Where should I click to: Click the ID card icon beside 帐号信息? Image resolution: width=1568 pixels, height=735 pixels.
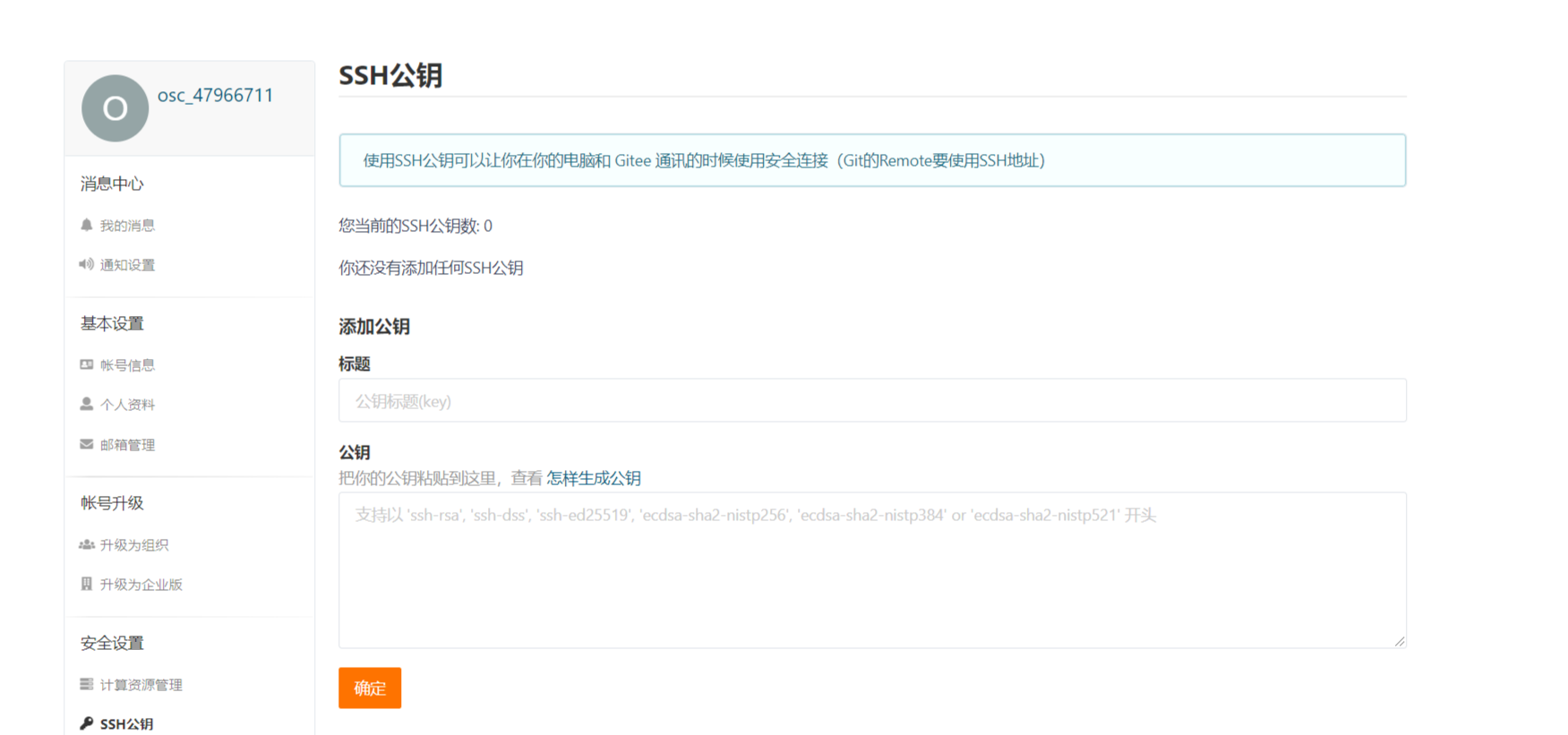click(86, 364)
